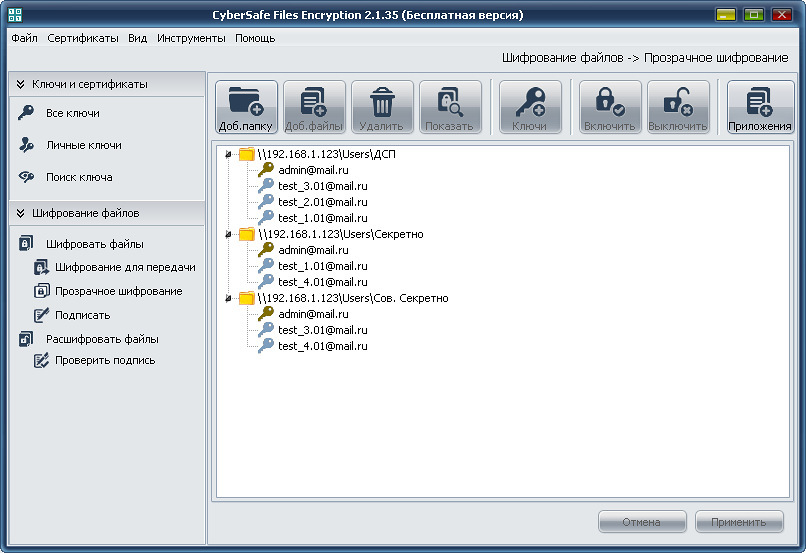
Task: Open Поиск ключа in the sidebar
Action: [79, 177]
